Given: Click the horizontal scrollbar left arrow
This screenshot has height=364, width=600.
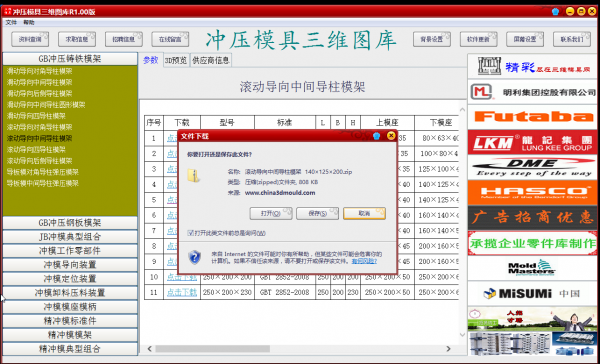Looking at the screenshot, I should coord(150,349).
